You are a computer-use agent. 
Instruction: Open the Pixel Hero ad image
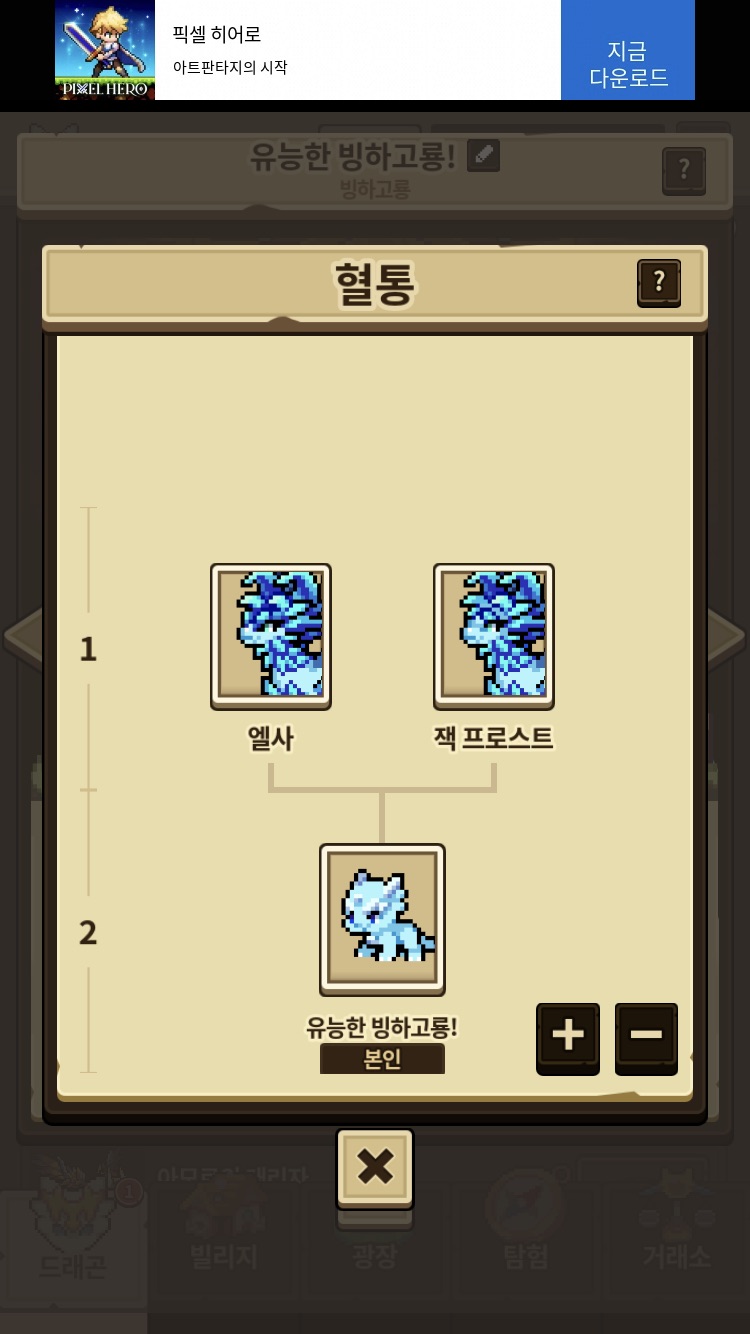coord(105,50)
